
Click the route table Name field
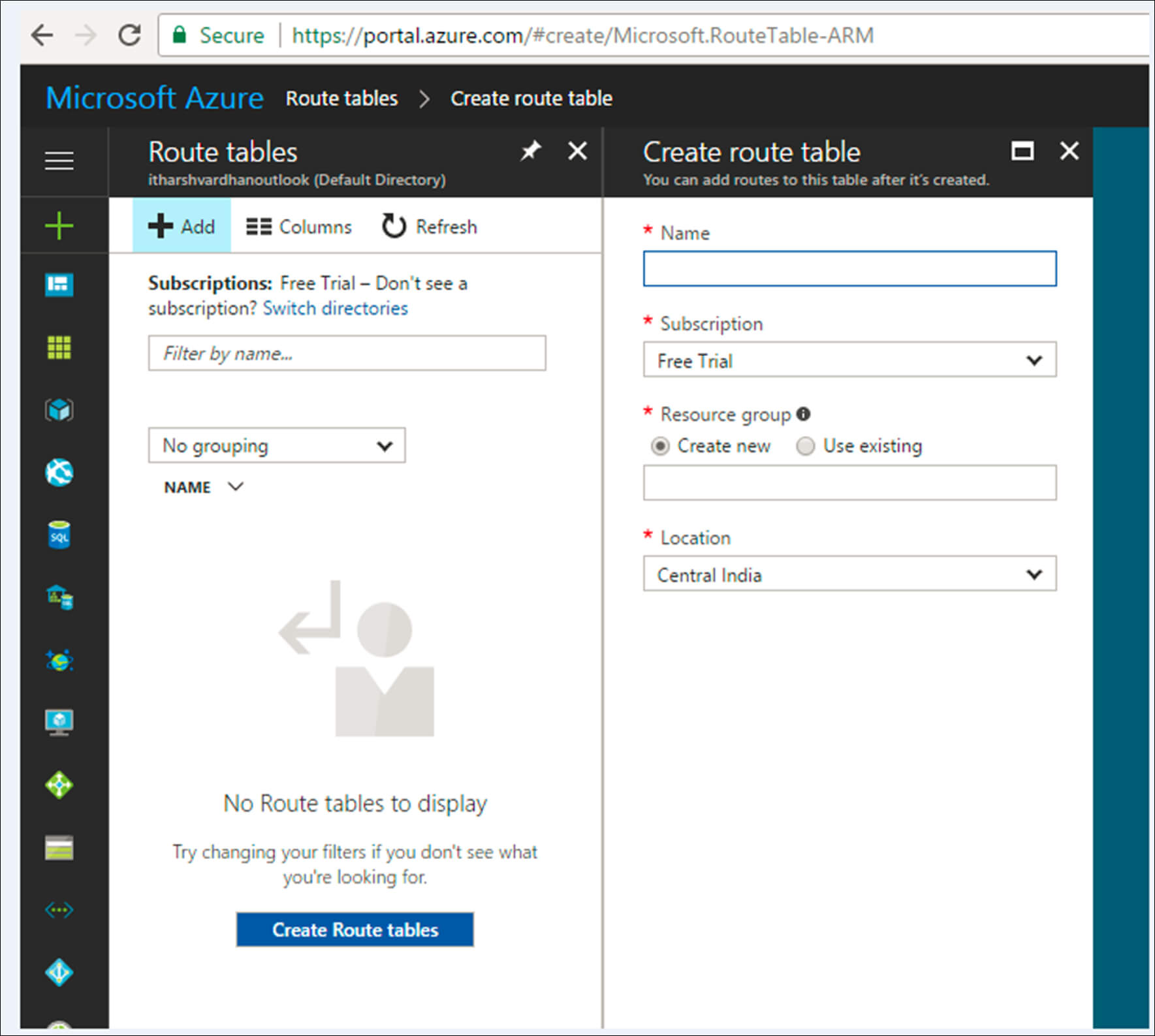click(849, 268)
